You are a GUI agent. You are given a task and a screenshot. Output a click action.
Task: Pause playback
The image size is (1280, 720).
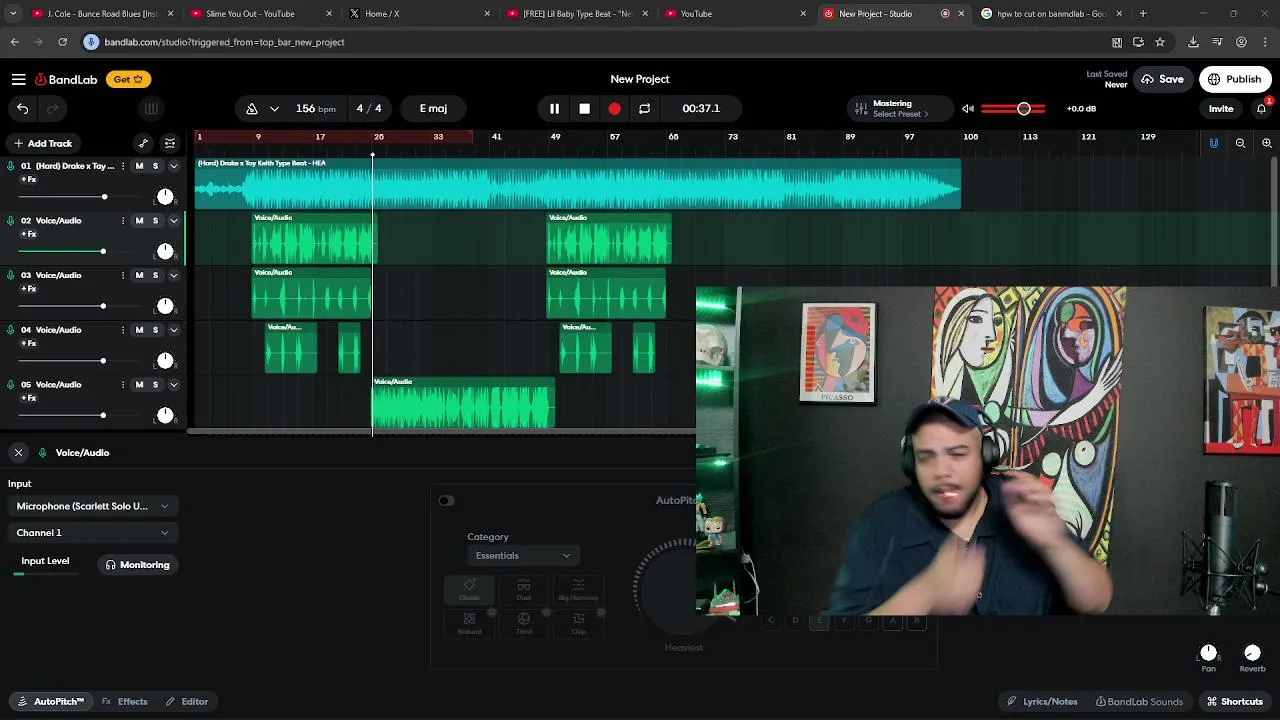tap(554, 108)
